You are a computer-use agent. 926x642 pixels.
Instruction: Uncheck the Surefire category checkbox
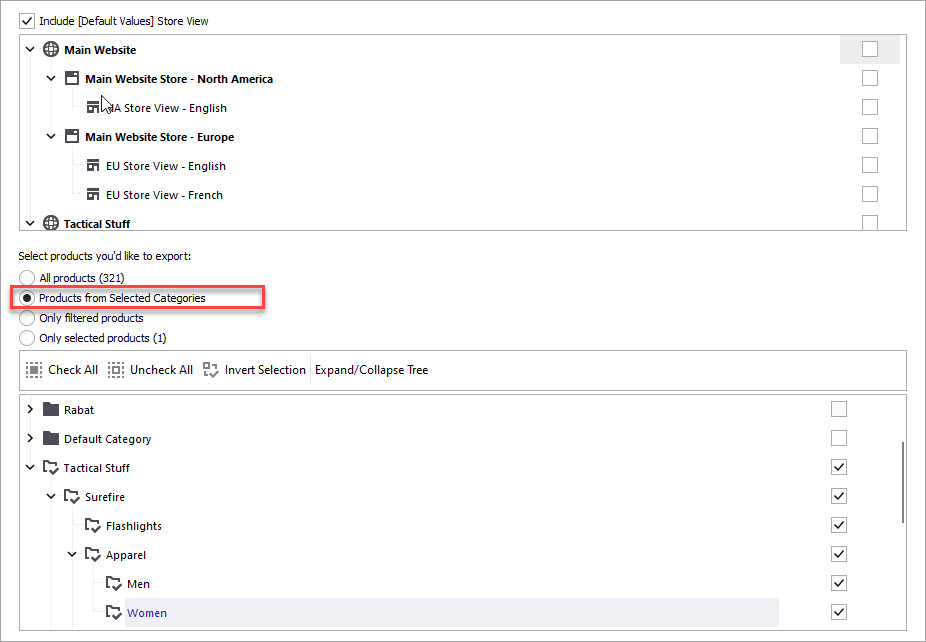click(x=839, y=496)
